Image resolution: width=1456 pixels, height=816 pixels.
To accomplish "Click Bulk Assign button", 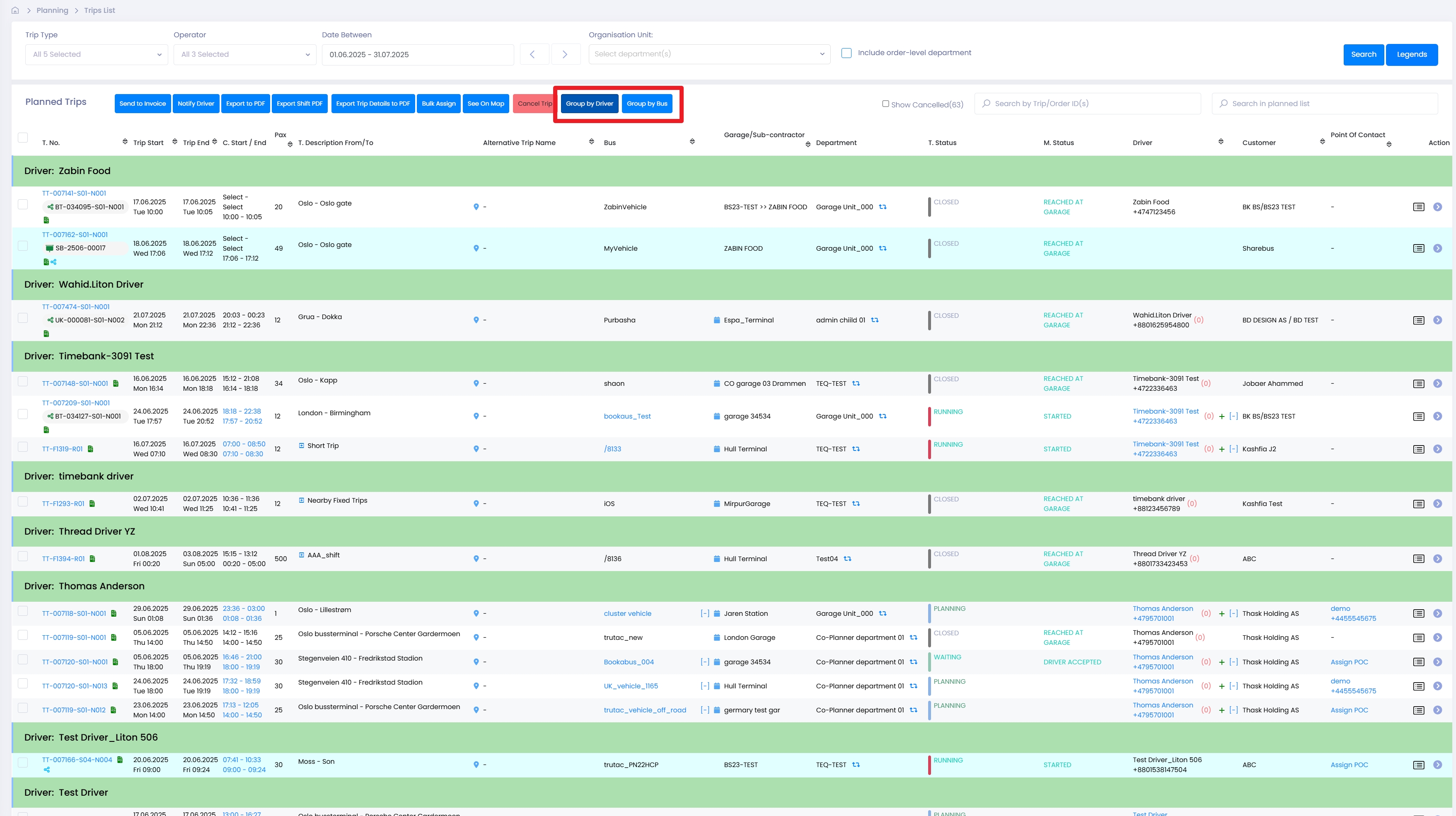I will point(439,104).
